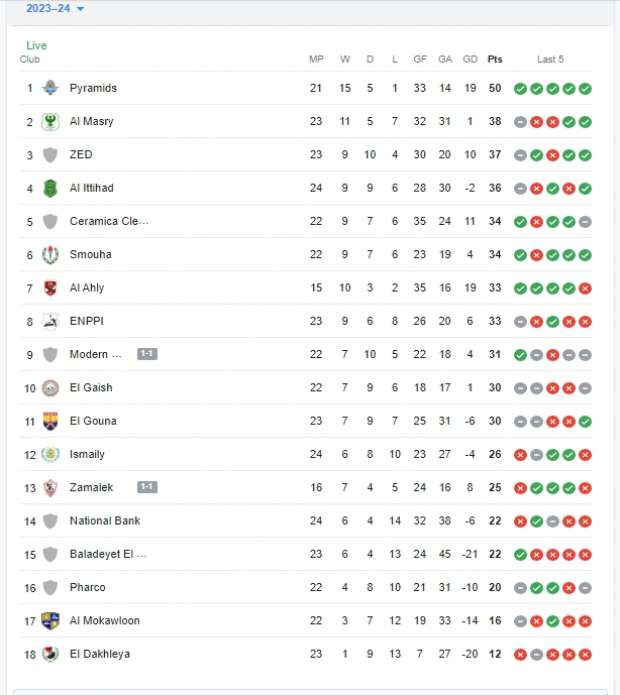Open the ZED team link
620x695 pixels.
pos(80,155)
